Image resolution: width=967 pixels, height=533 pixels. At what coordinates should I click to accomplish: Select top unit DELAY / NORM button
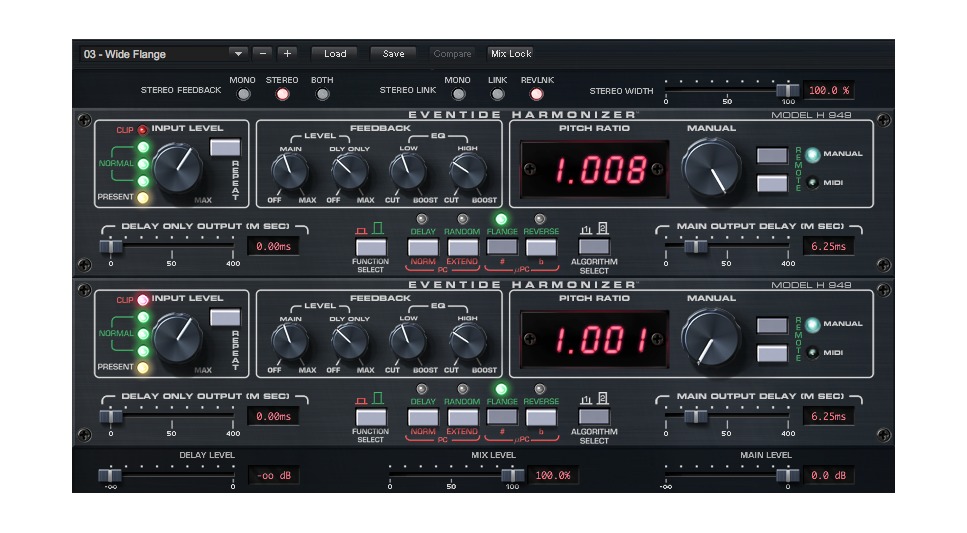[x=423, y=248]
